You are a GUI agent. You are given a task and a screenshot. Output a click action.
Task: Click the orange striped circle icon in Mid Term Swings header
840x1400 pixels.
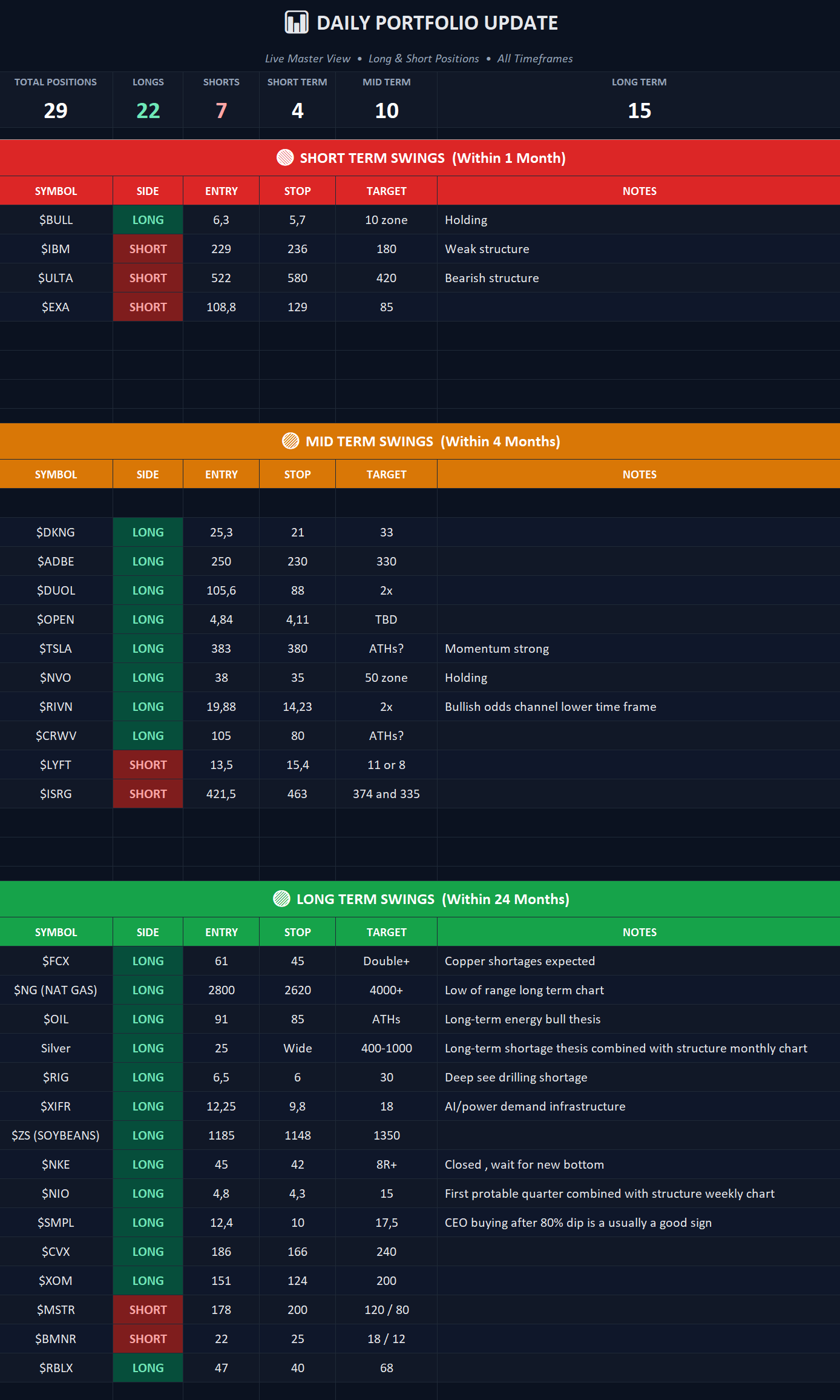pos(290,441)
